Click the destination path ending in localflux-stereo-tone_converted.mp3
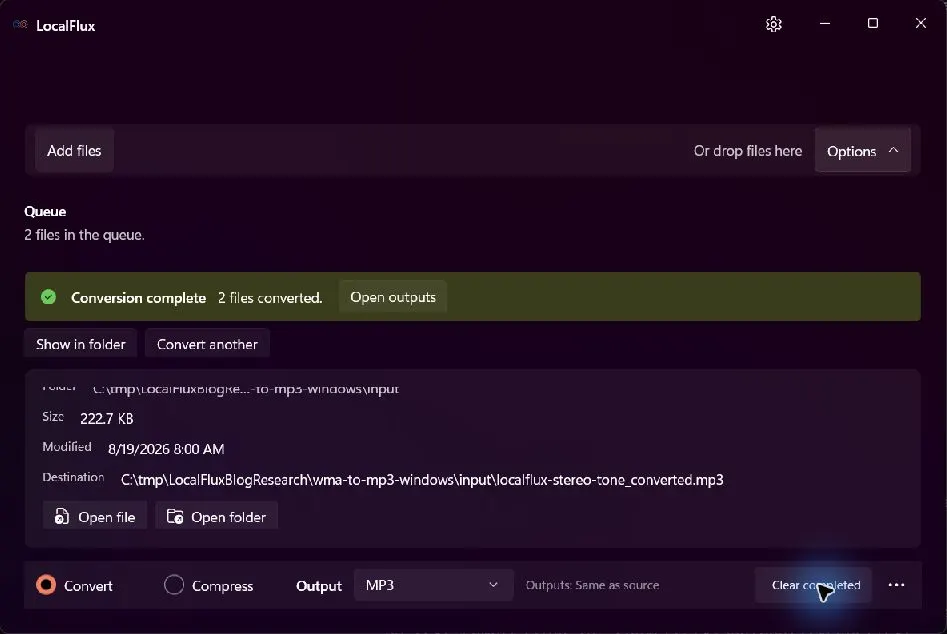 pyautogui.click(x=422, y=480)
